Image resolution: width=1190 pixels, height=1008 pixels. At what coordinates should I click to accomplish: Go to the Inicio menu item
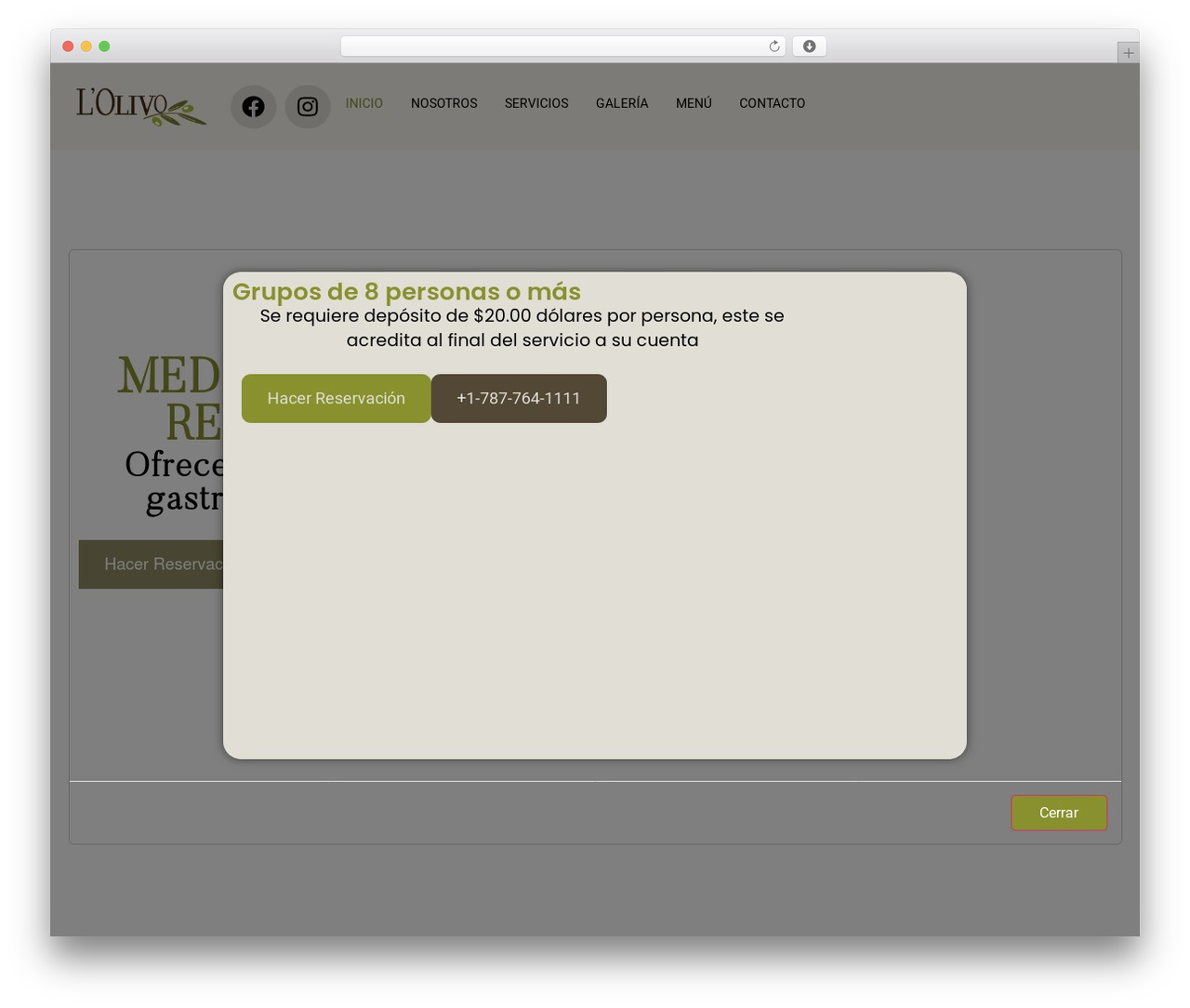364,103
